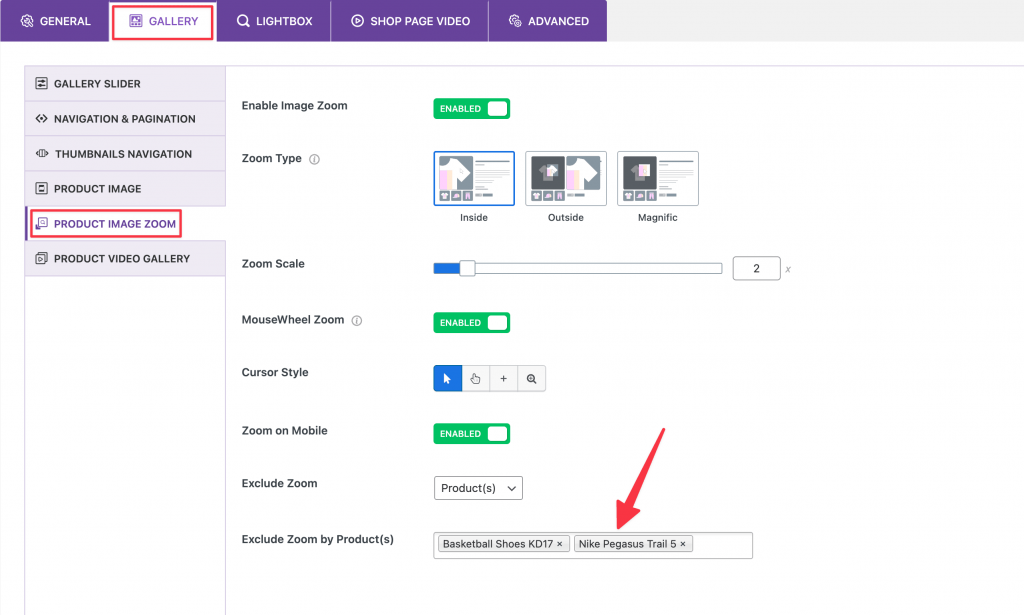Viewport: 1024px width, 615px height.
Task: Go to Shop Page Video tab
Action: 410,21
